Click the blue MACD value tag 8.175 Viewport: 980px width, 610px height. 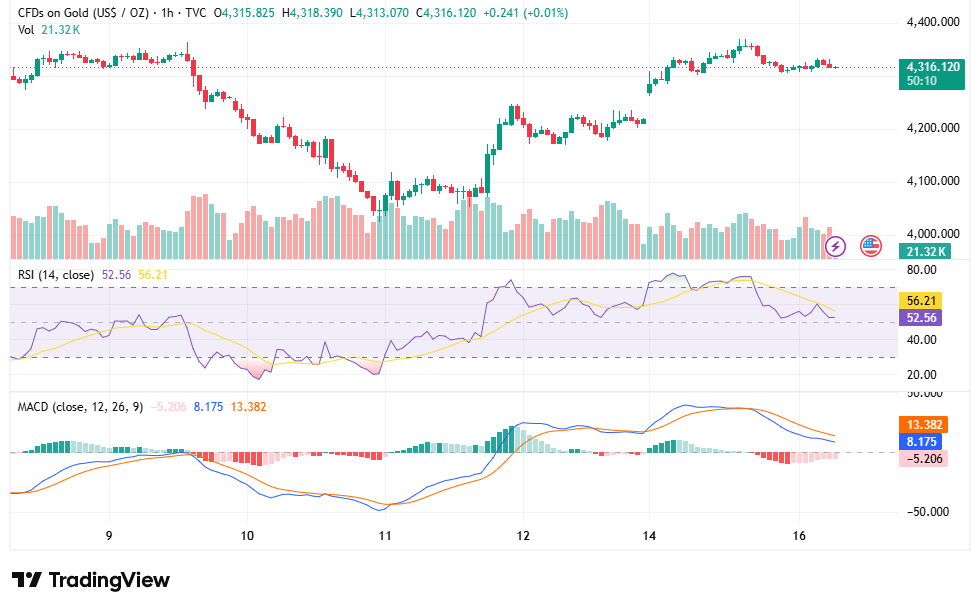pyautogui.click(x=920, y=442)
